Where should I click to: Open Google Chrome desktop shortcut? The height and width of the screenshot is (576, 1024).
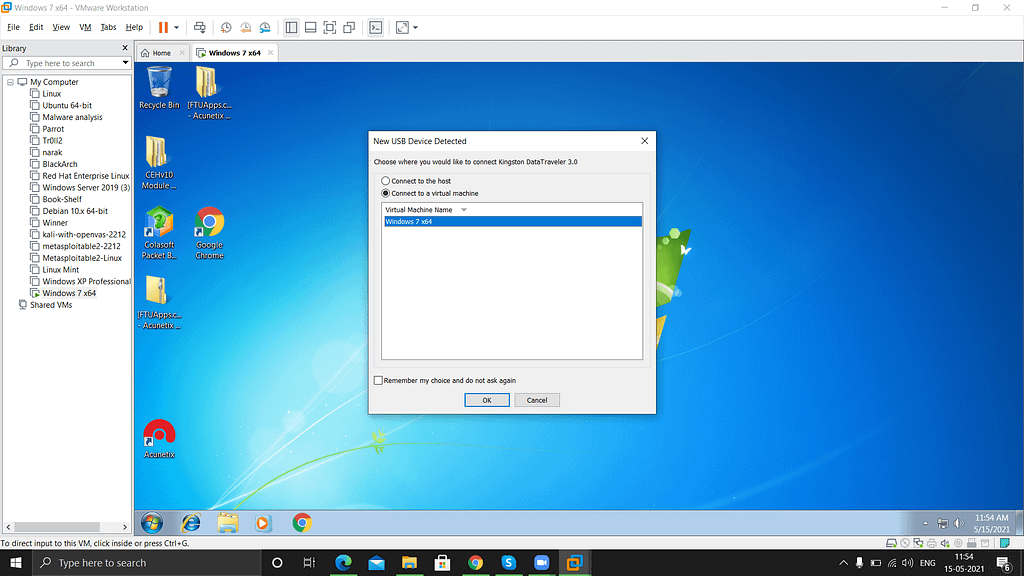(x=209, y=233)
